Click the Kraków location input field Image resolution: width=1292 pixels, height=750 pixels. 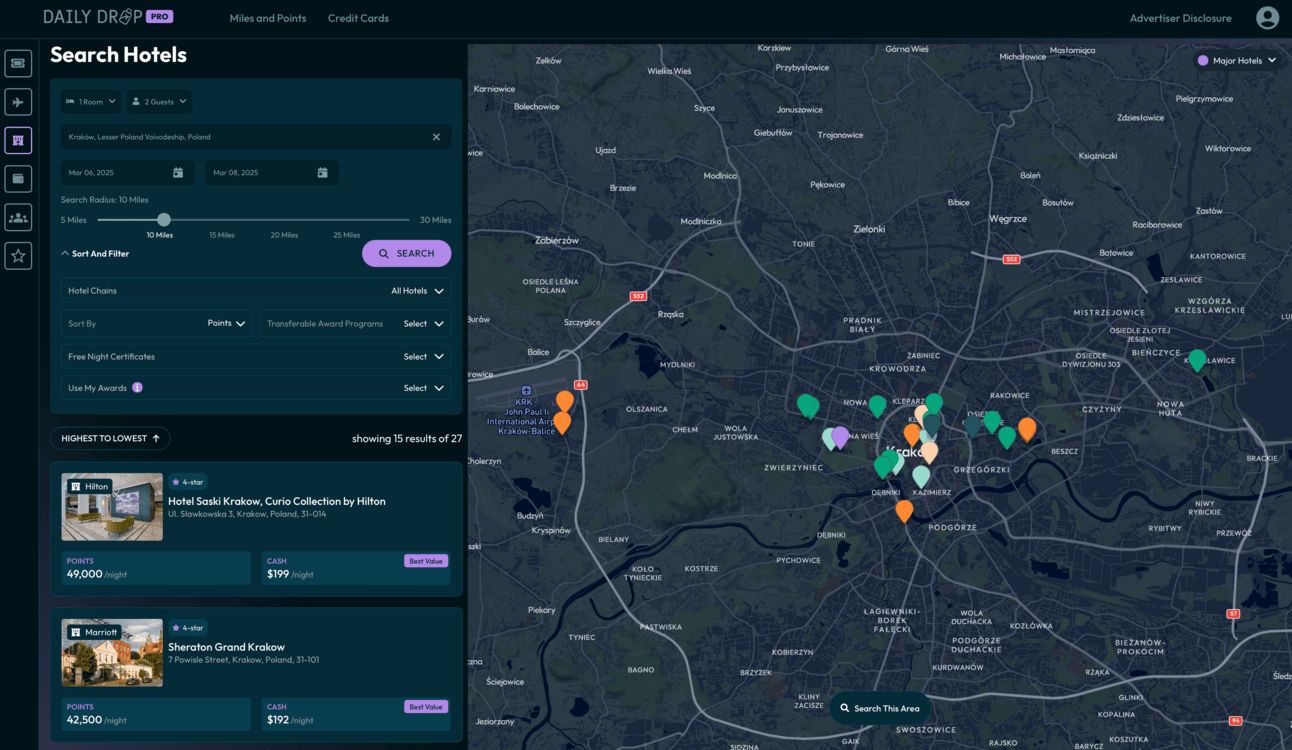256,137
